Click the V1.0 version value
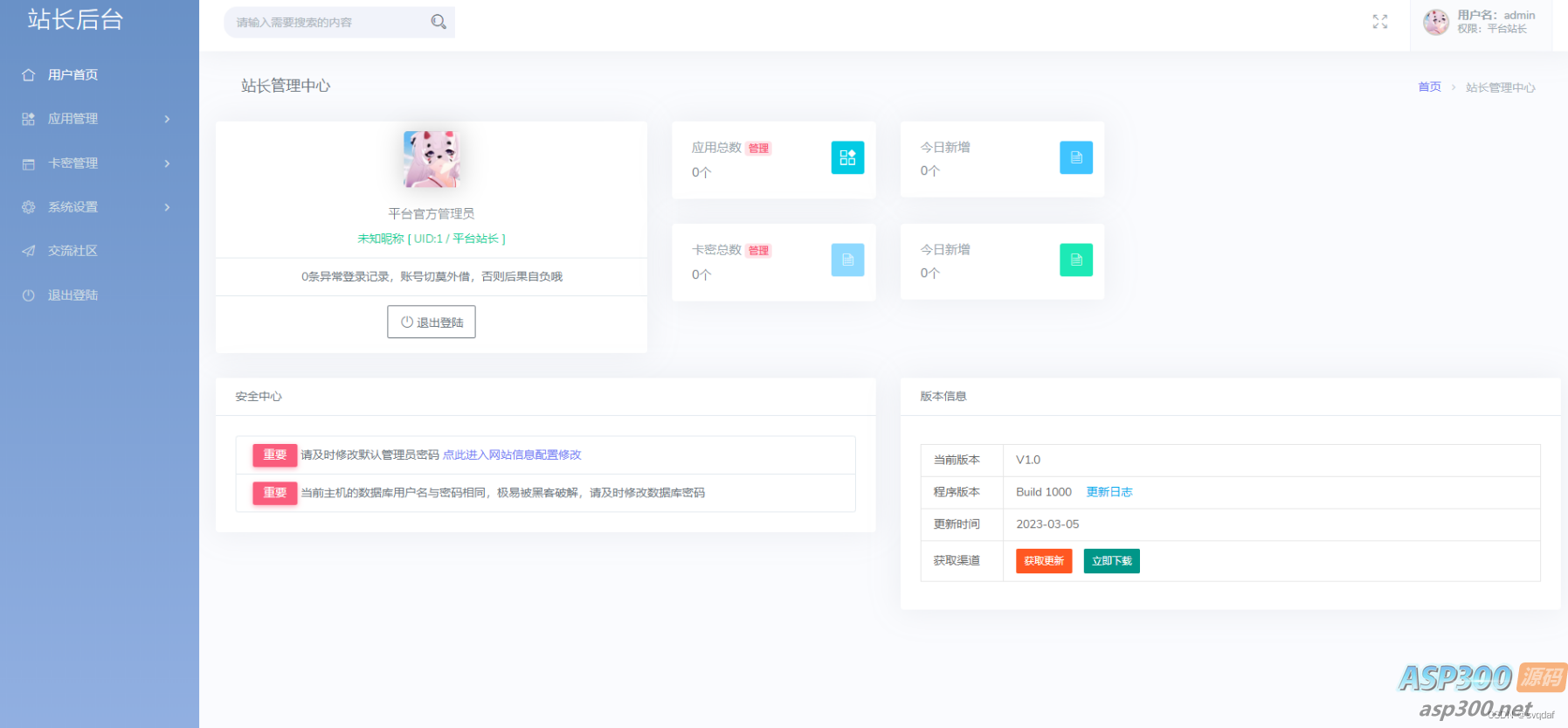 [1028, 460]
